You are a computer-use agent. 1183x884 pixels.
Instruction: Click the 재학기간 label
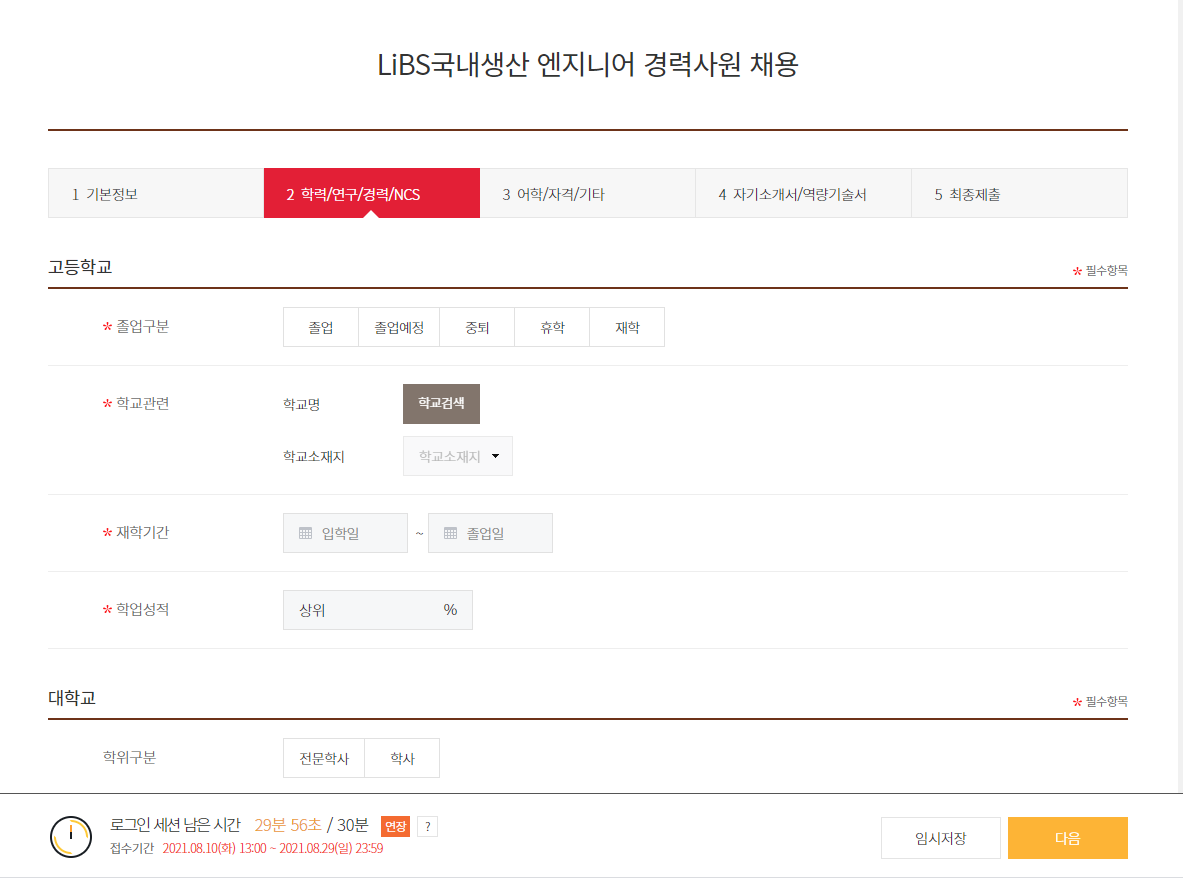(x=143, y=533)
